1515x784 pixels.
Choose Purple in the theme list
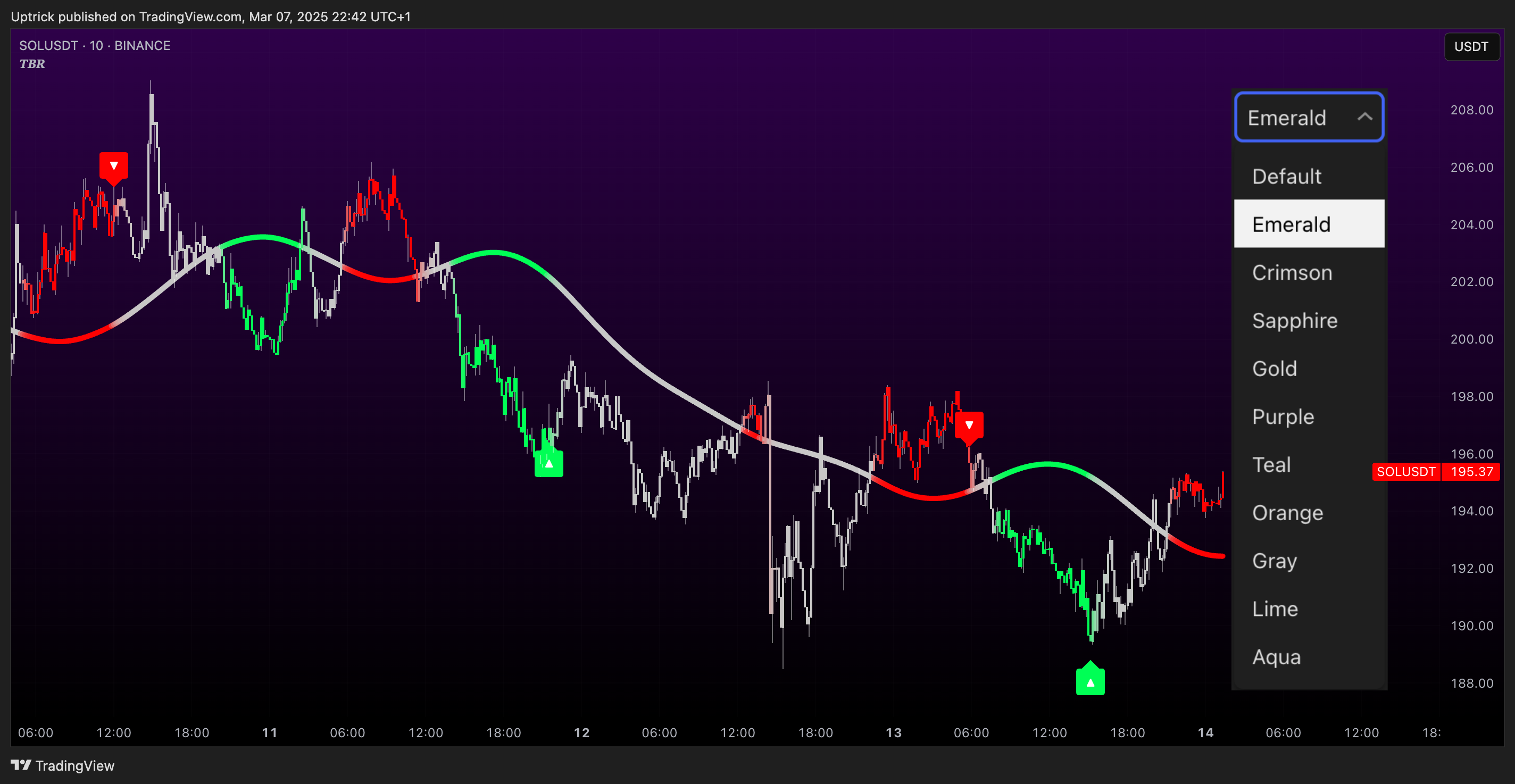click(x=1309, y=416)
